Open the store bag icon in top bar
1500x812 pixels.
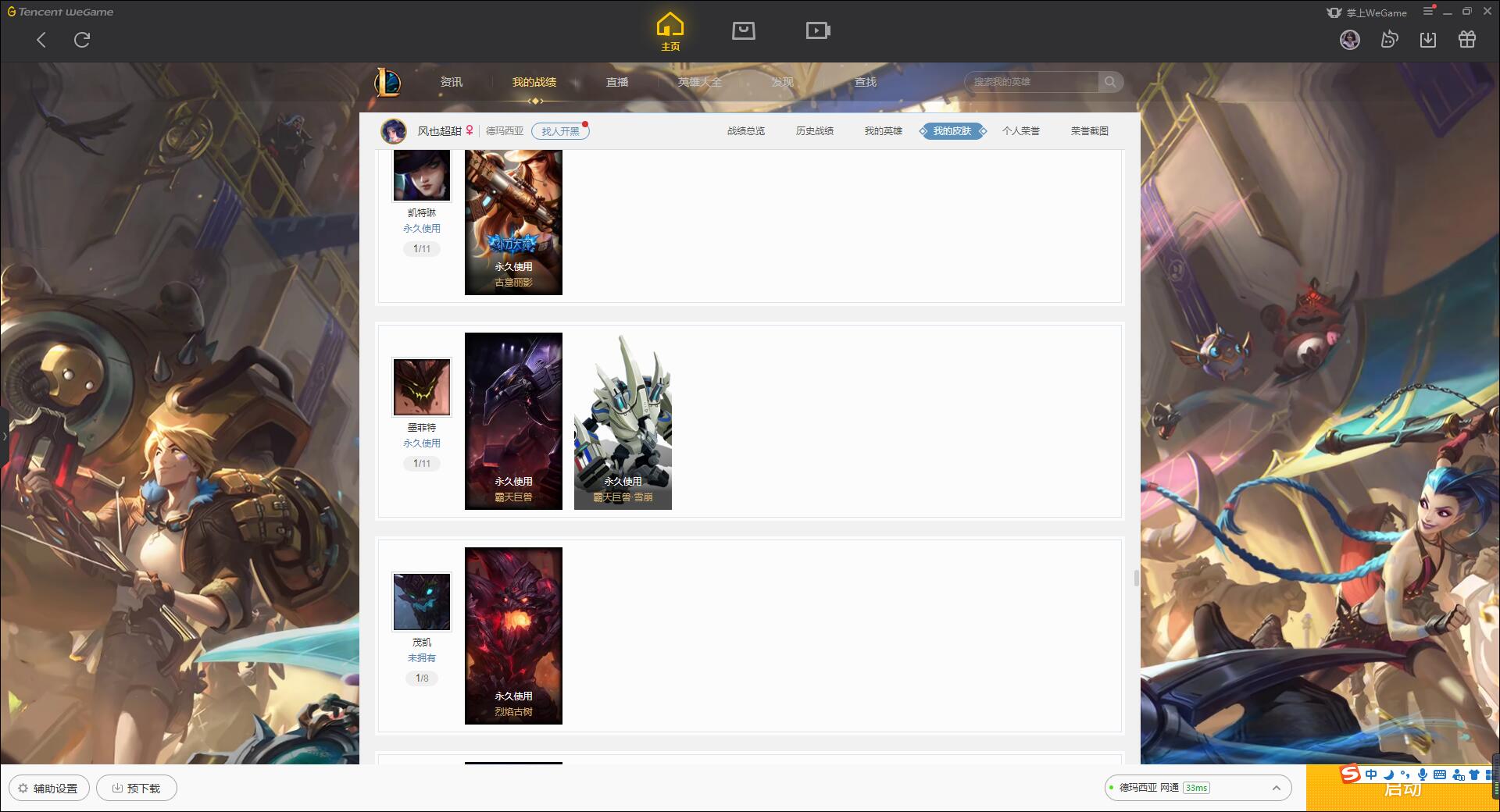744,30
